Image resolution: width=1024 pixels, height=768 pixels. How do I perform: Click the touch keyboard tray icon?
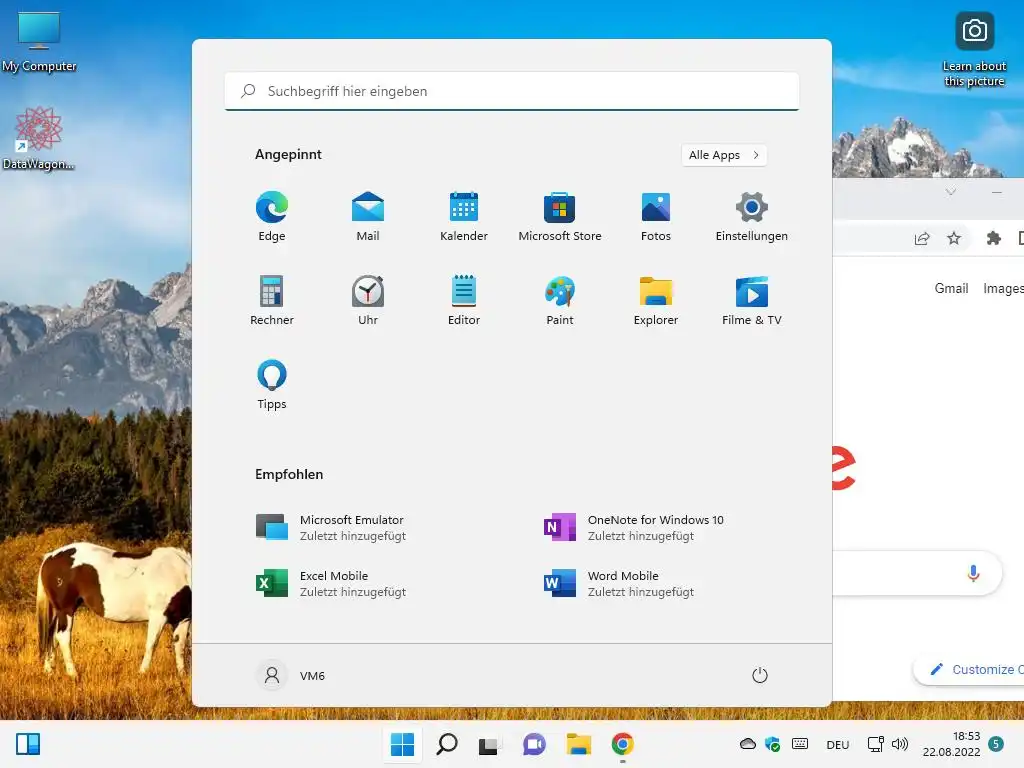(x=800, y=744)
